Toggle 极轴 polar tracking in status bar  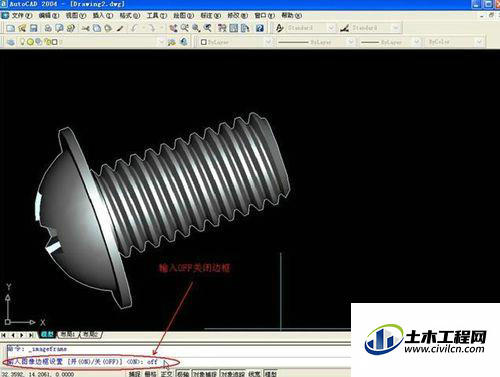click(x=182, y=374)
